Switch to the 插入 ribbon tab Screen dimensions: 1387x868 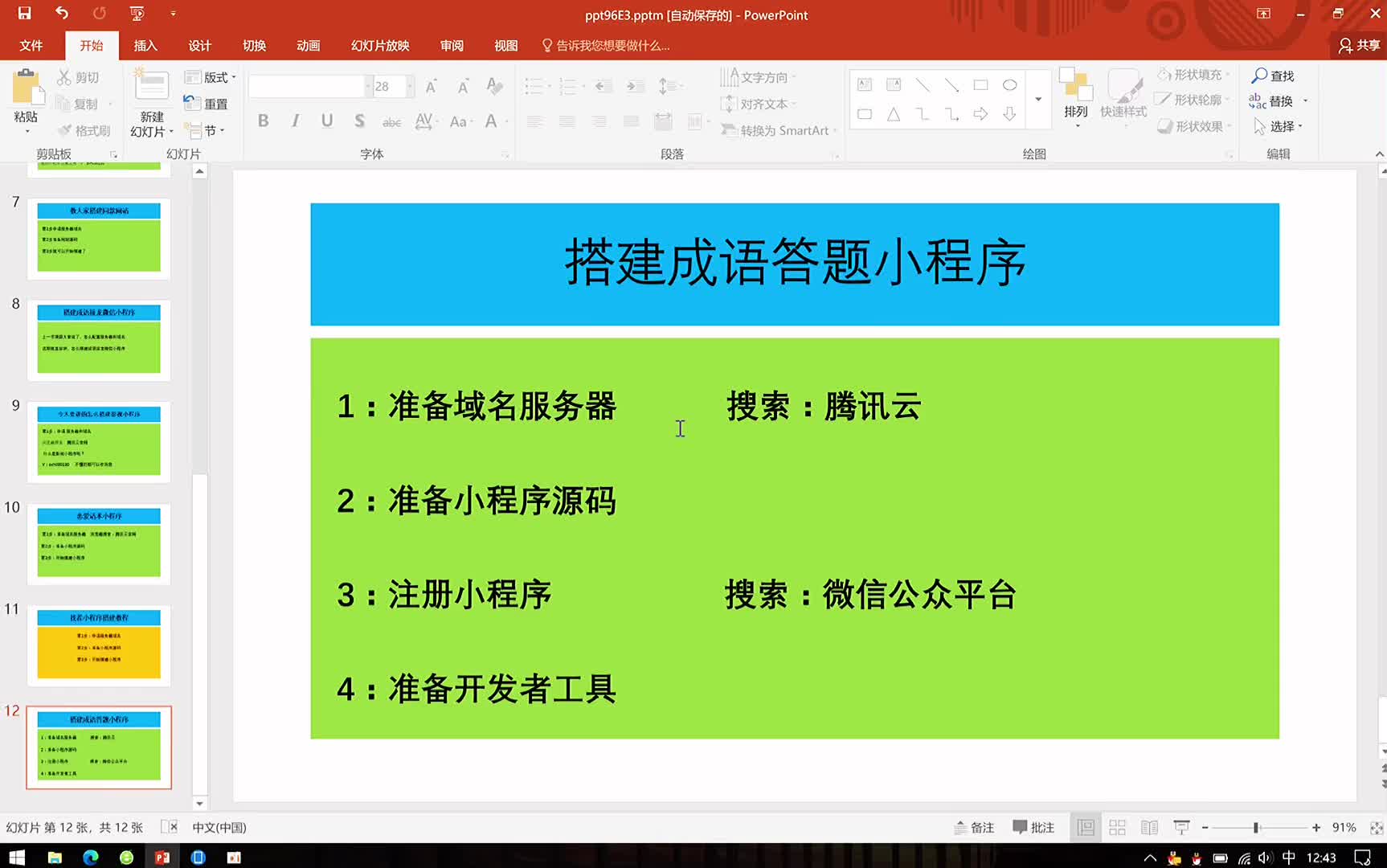[145, 45]
